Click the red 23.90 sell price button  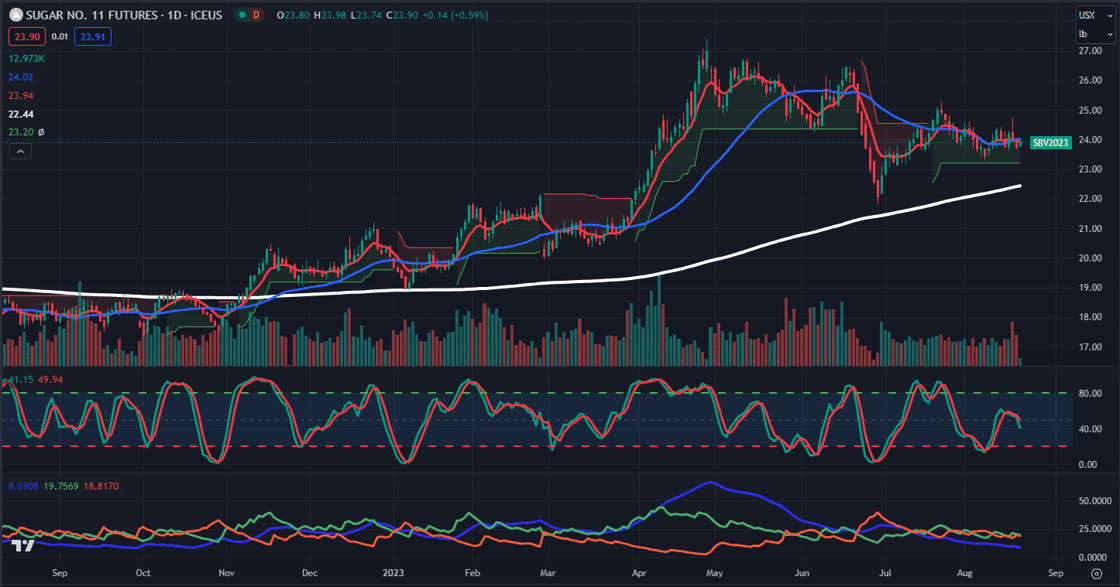(27, 36)
